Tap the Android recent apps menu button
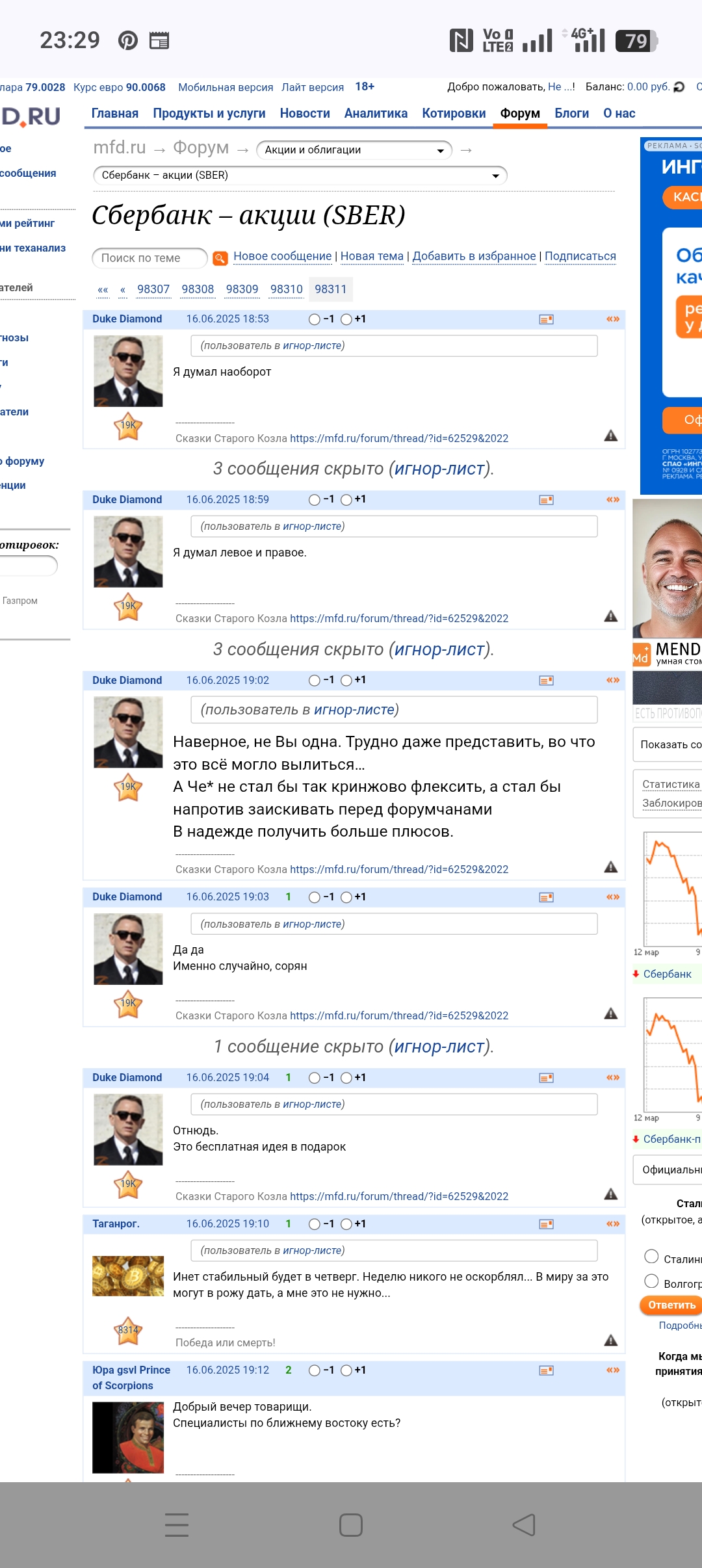 (177, 1525)
